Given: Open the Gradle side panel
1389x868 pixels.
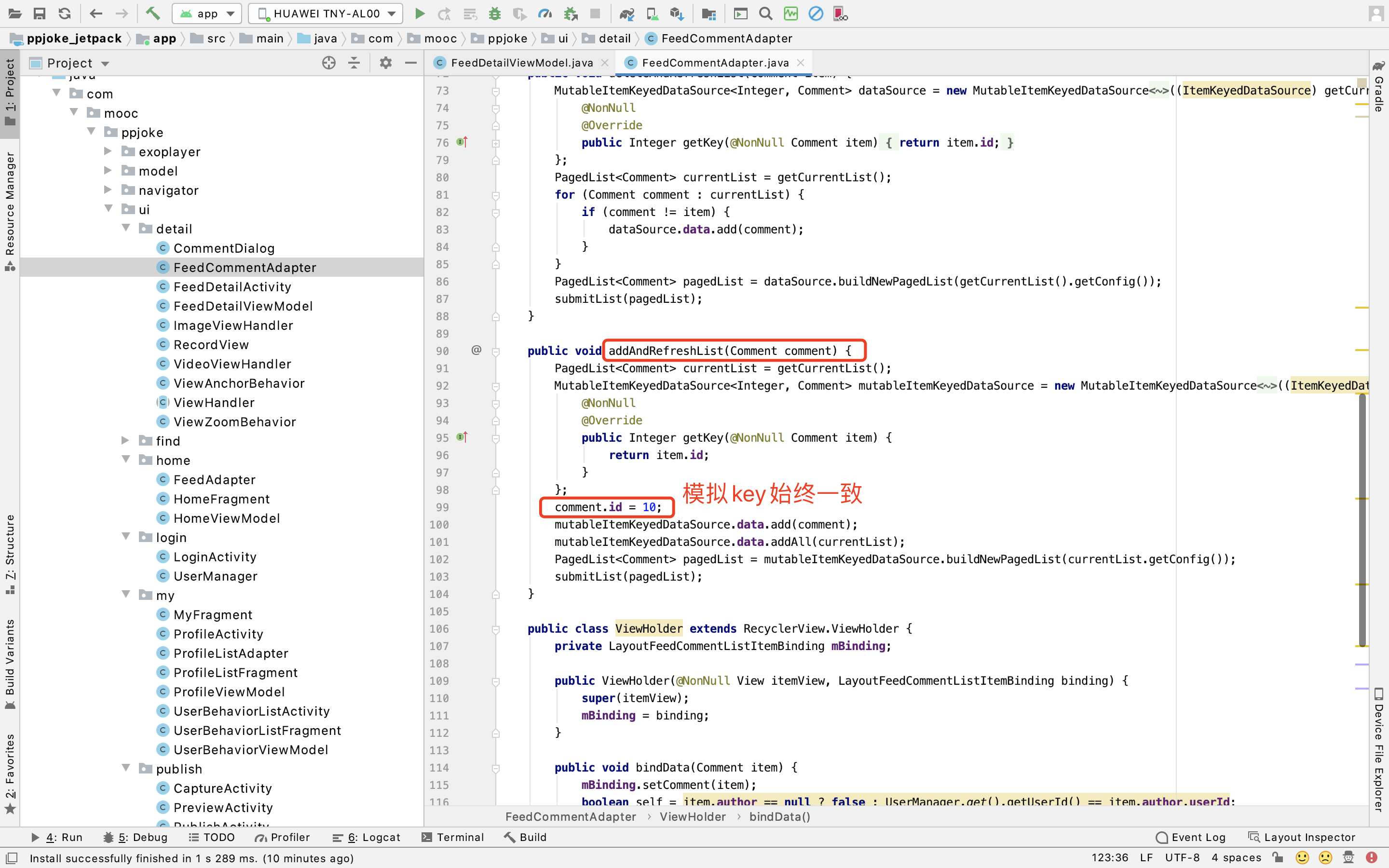Looking at the screenshot, I should pos(1379,86).
